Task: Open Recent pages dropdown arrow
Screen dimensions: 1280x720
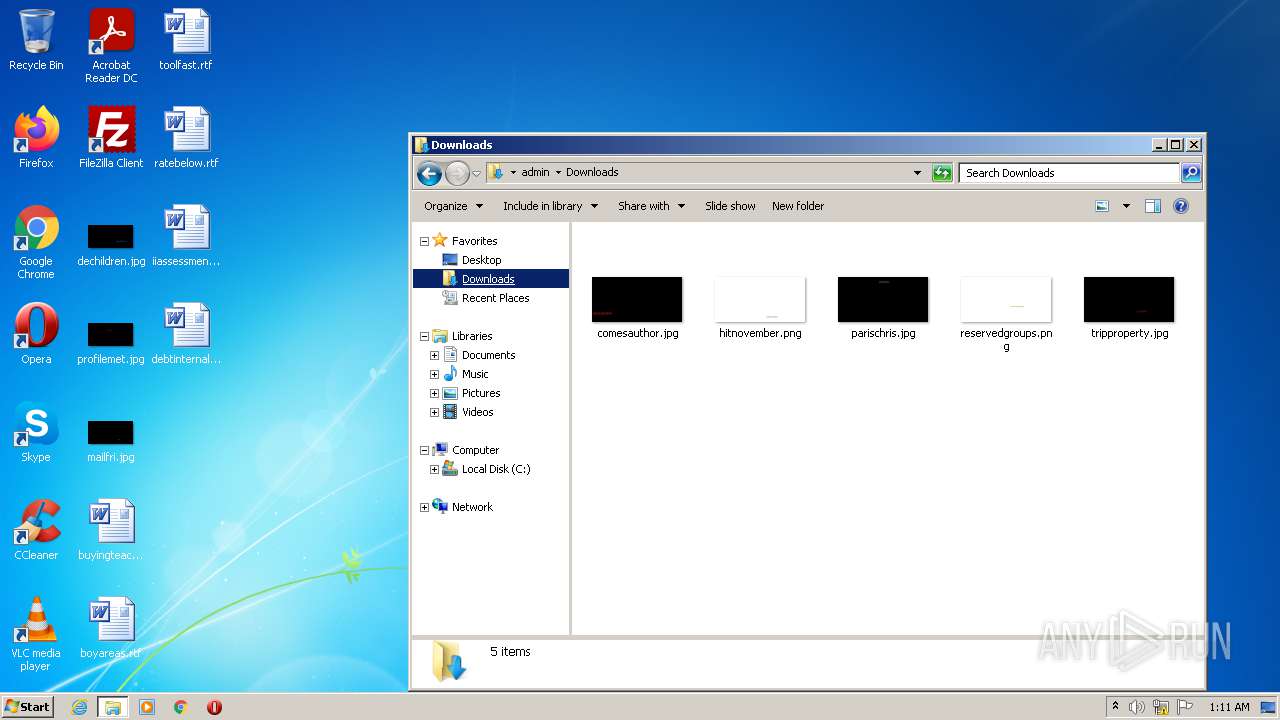Action: [x=477, y=173]
